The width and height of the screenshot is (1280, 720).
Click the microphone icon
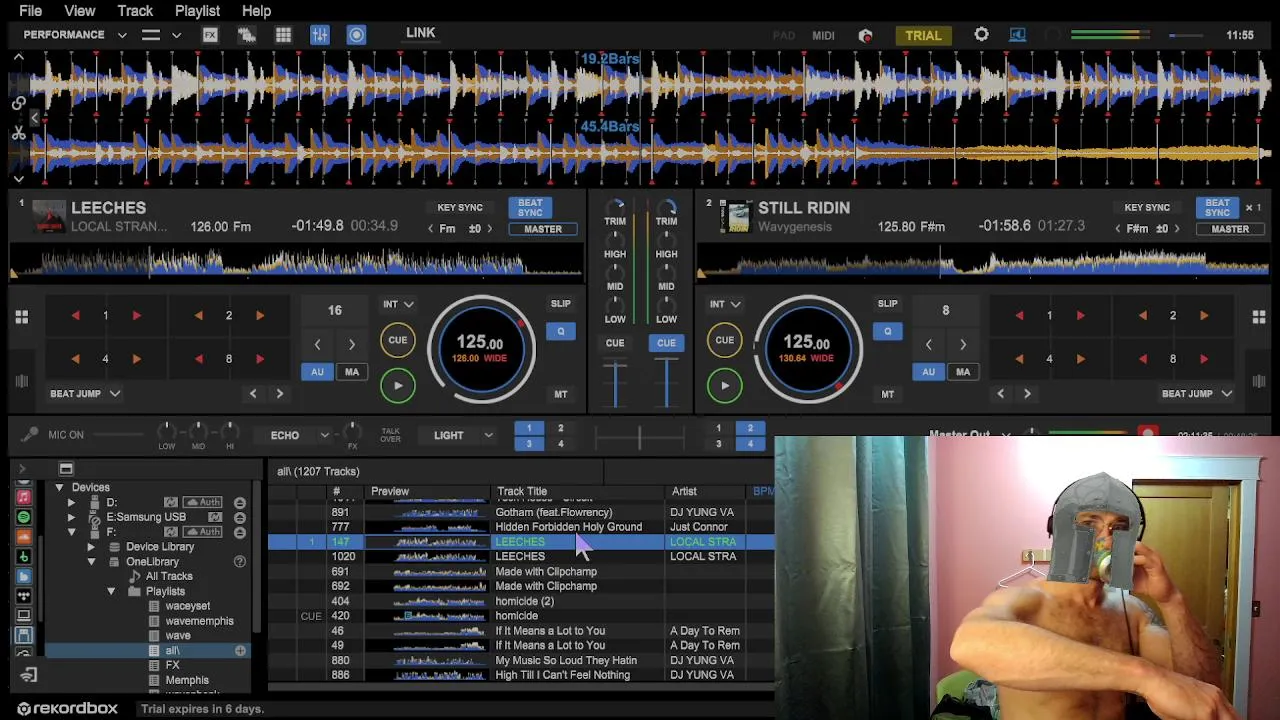coord(30,435)
